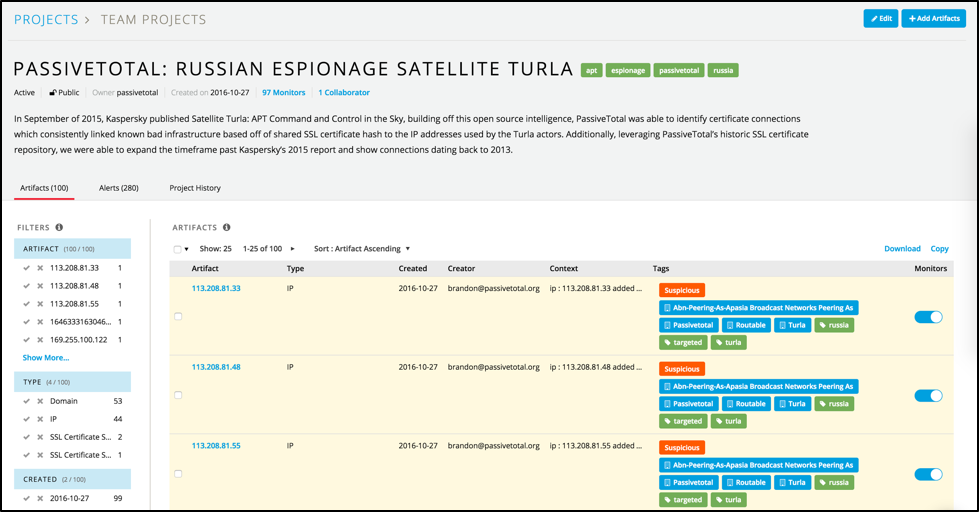The width and height of the screenshot is (979, 512).
Task: Click Suspicious tag in 113.208.81.33 row
Action: pyautogui.click(x=682, y=290)
